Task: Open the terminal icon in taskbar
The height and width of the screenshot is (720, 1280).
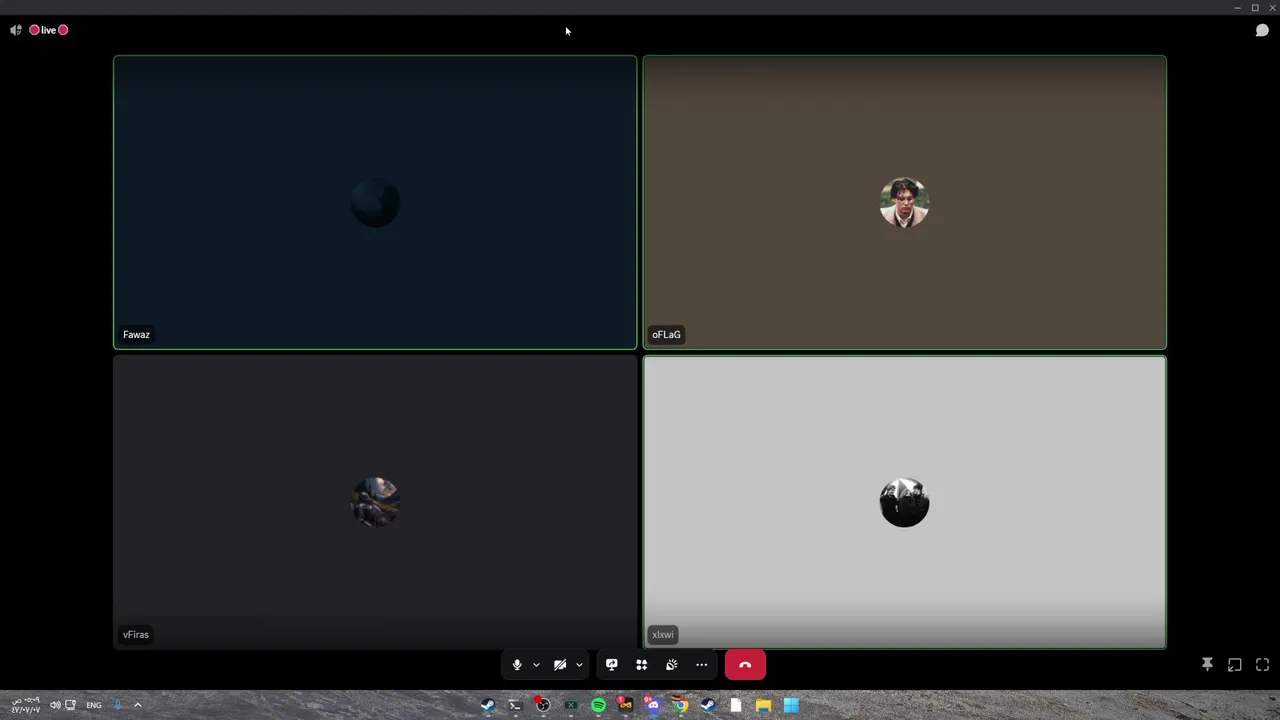Action: (515, 705)
